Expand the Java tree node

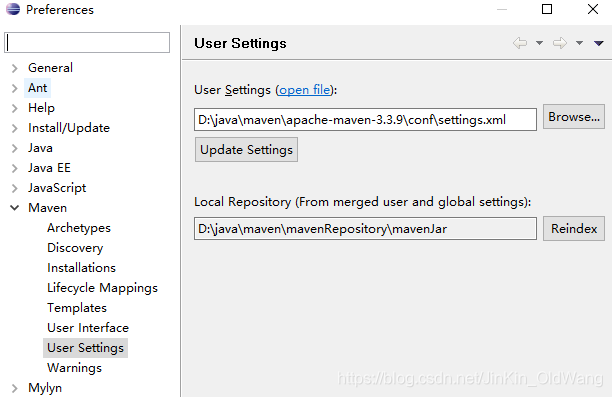tap(14, 148)
